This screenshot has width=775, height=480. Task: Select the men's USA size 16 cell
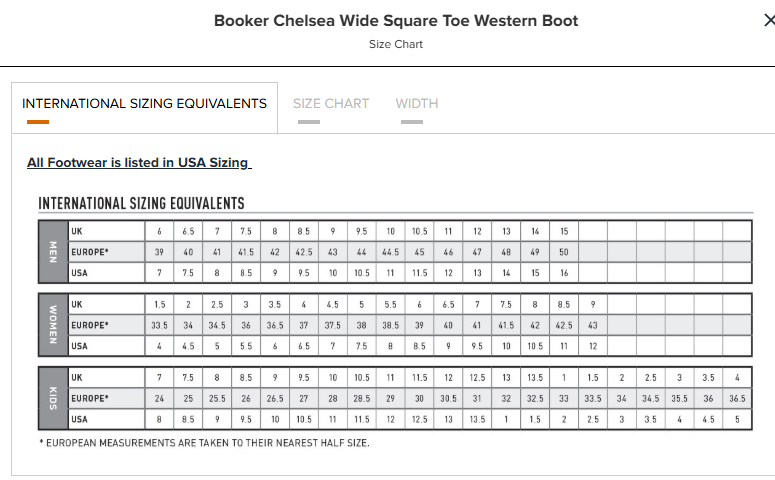tap(564, 273)
